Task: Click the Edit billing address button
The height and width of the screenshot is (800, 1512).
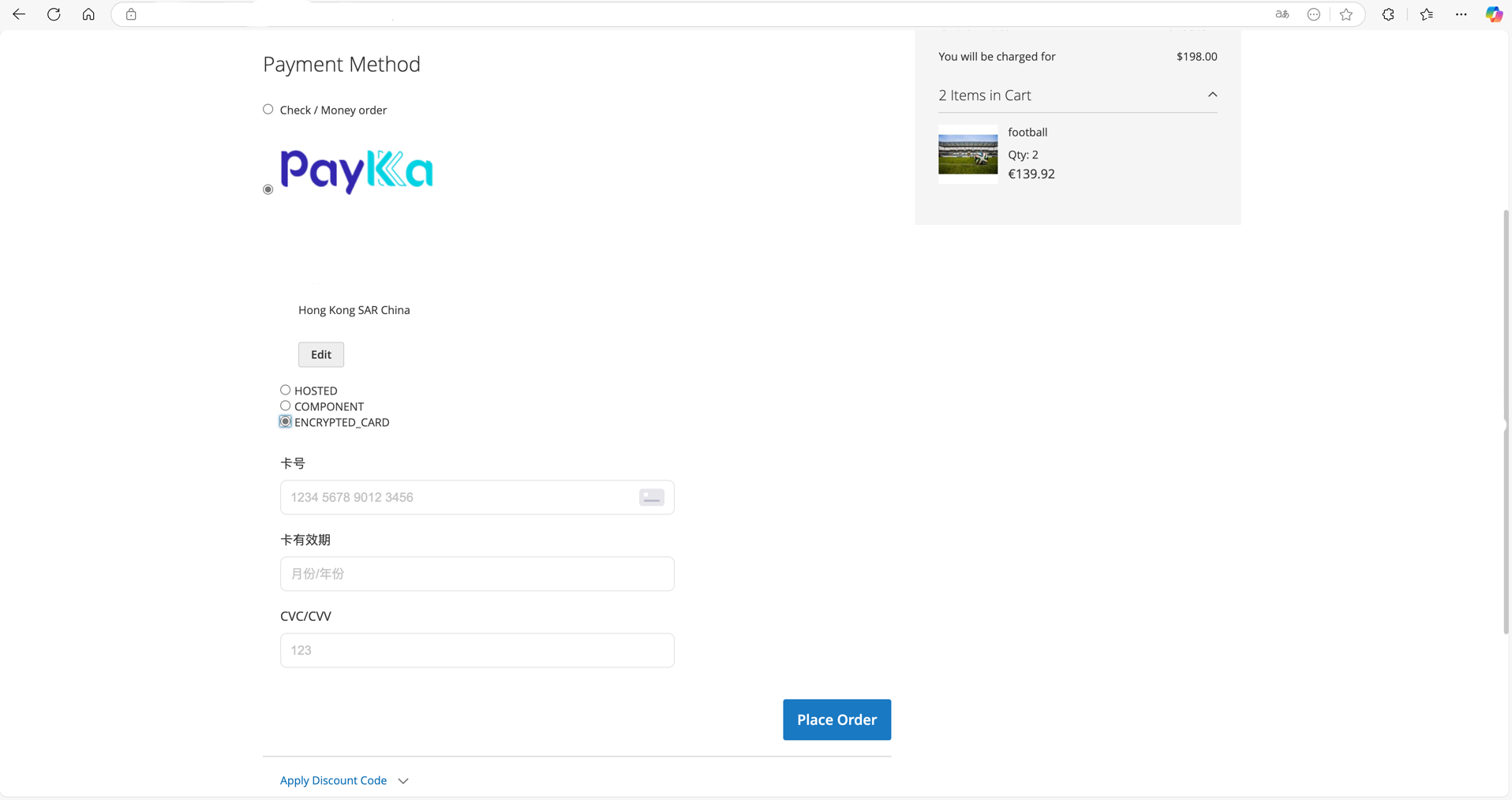Action: click(x=321, y=354)
